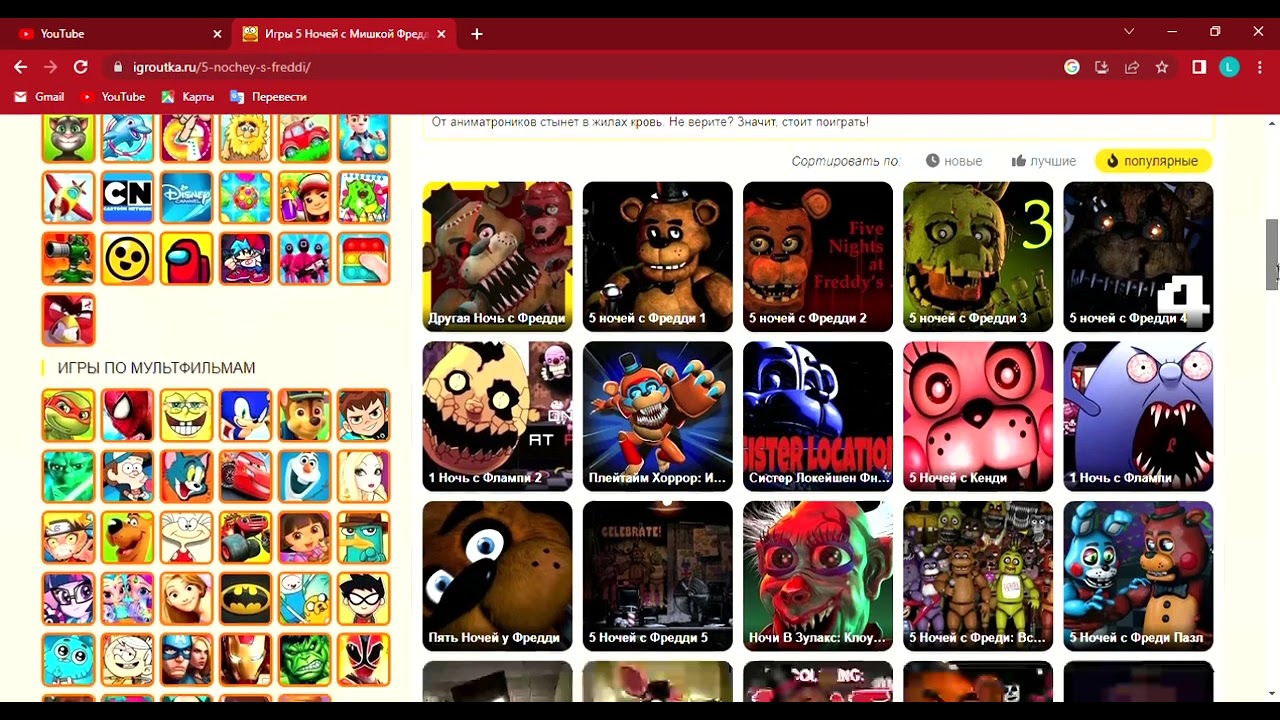This screenshot has height=720, width=1280.
Task: Open the Scooby-Doo games icon
Action: pyautogui.click(x=127, y=537)
